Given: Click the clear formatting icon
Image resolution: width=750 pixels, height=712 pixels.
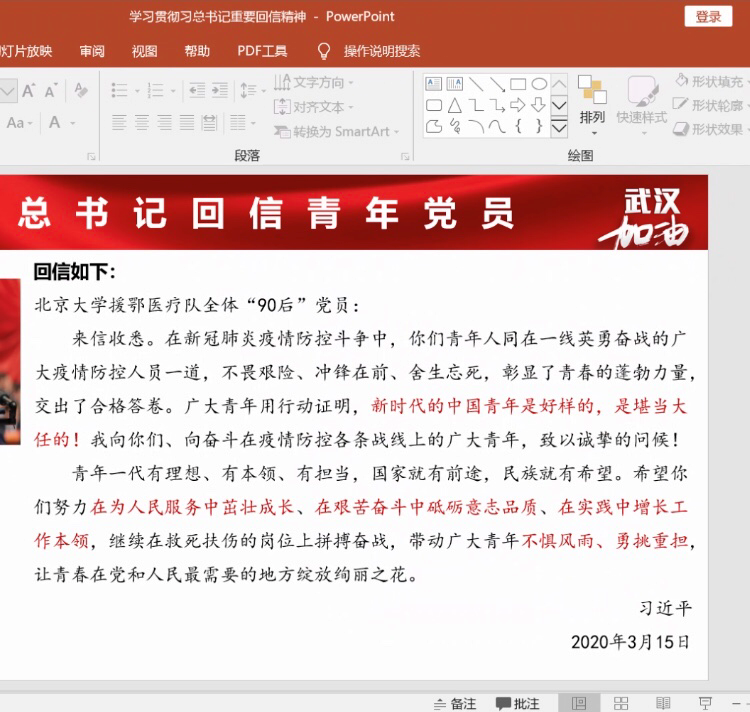Looking at the screenshot, I should 81,90.
